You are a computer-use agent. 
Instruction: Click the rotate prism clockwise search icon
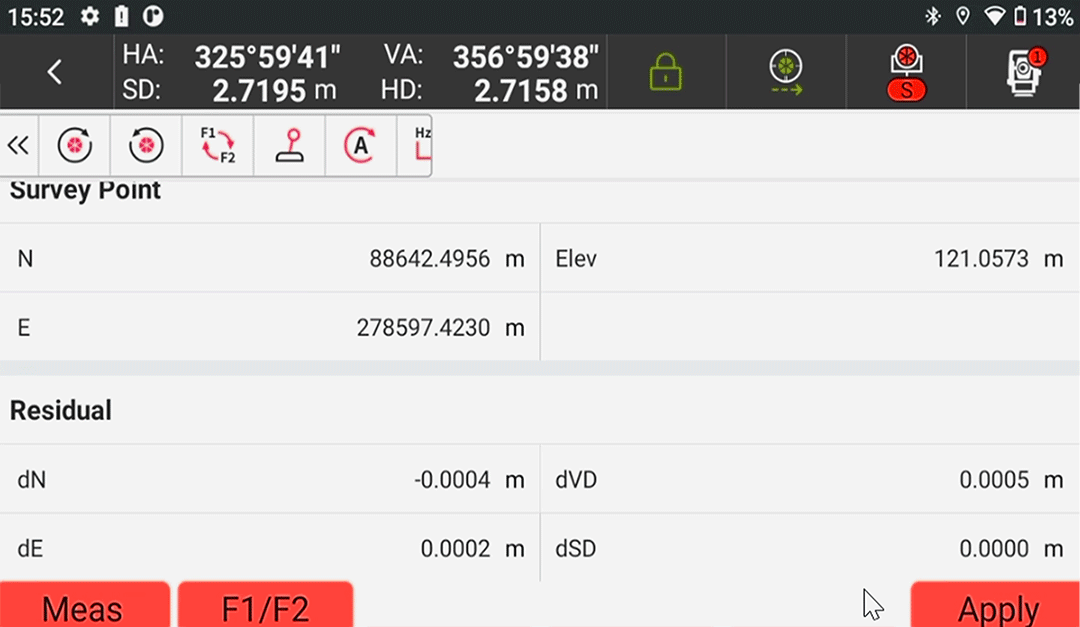[75, 146]
